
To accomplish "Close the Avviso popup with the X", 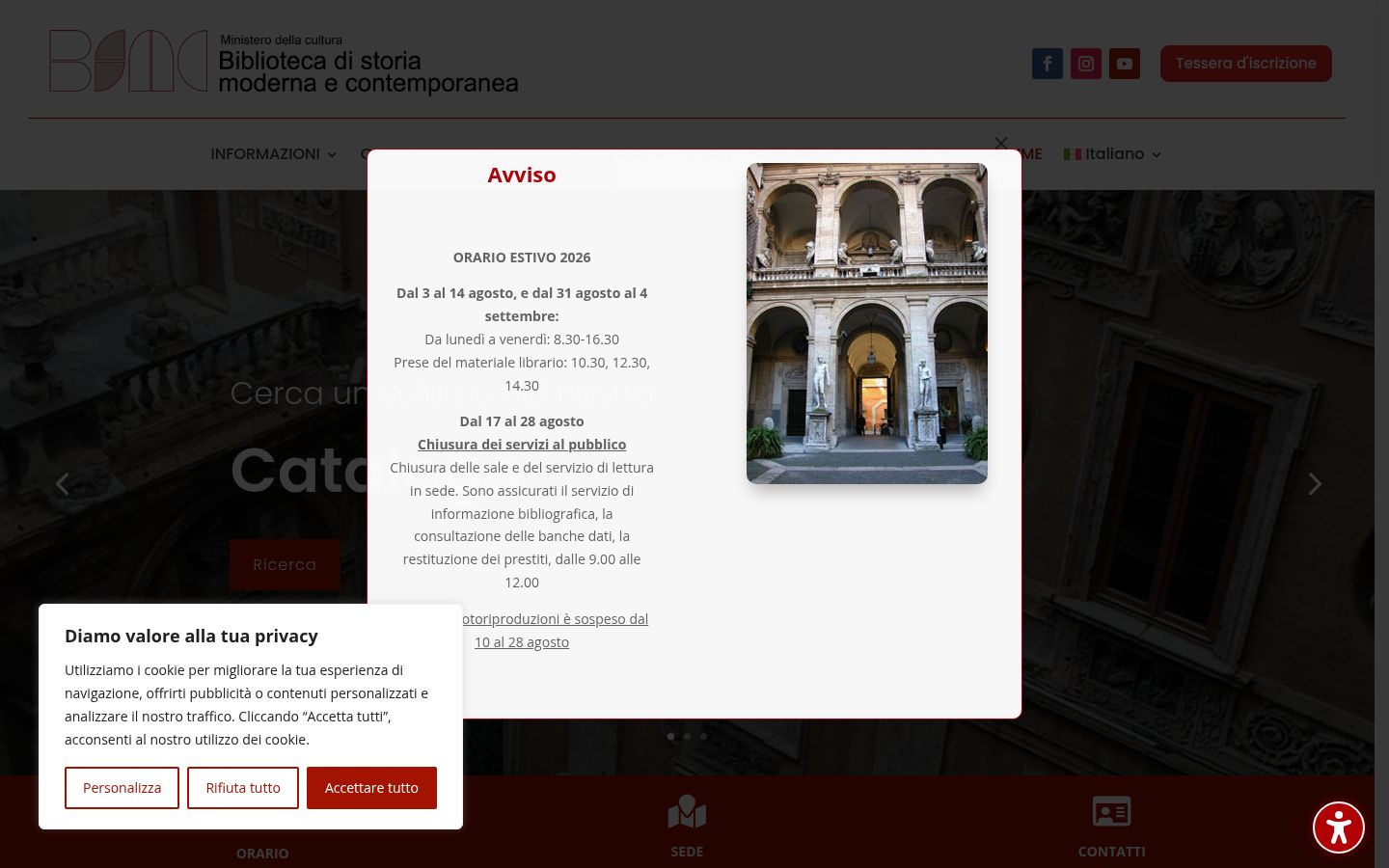I will [1001, 144].
